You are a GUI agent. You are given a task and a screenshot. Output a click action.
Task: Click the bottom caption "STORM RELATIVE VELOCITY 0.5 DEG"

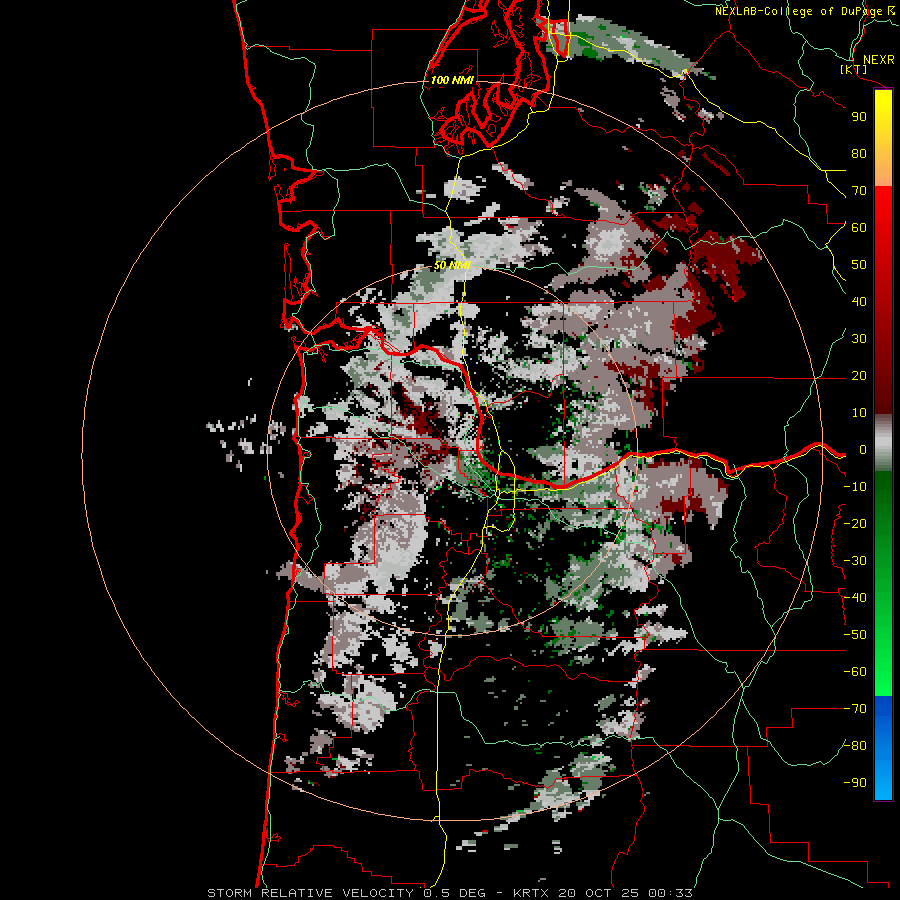[x=346, y=893]
